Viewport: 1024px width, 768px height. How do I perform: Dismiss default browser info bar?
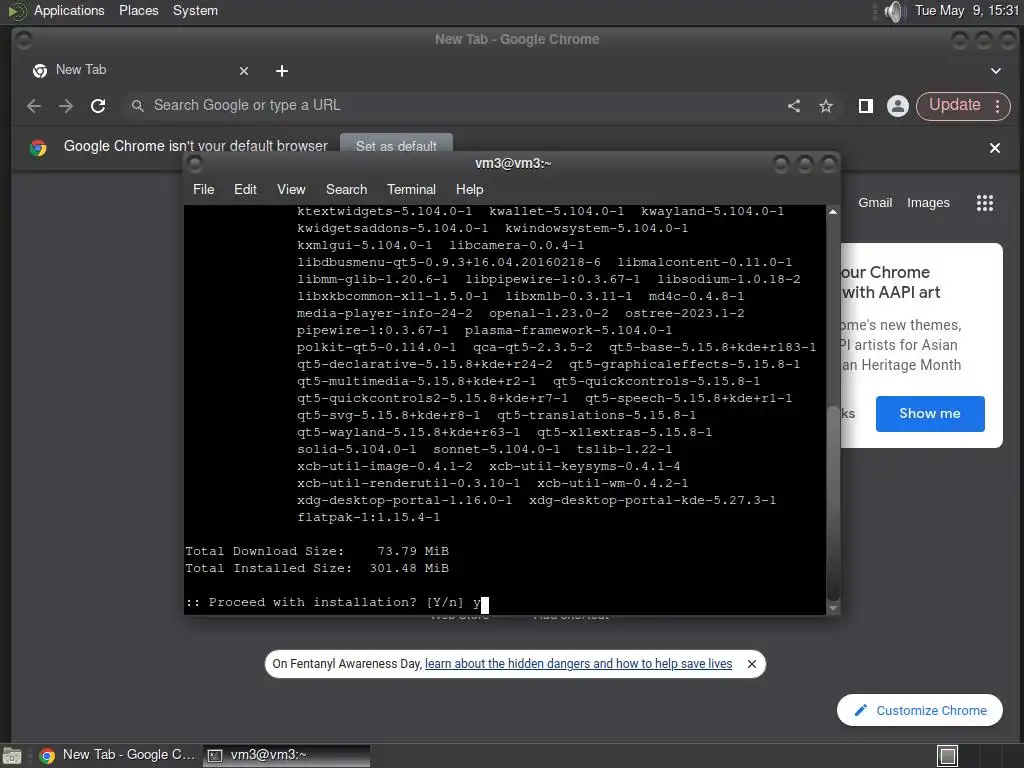(x=995, y=148)
